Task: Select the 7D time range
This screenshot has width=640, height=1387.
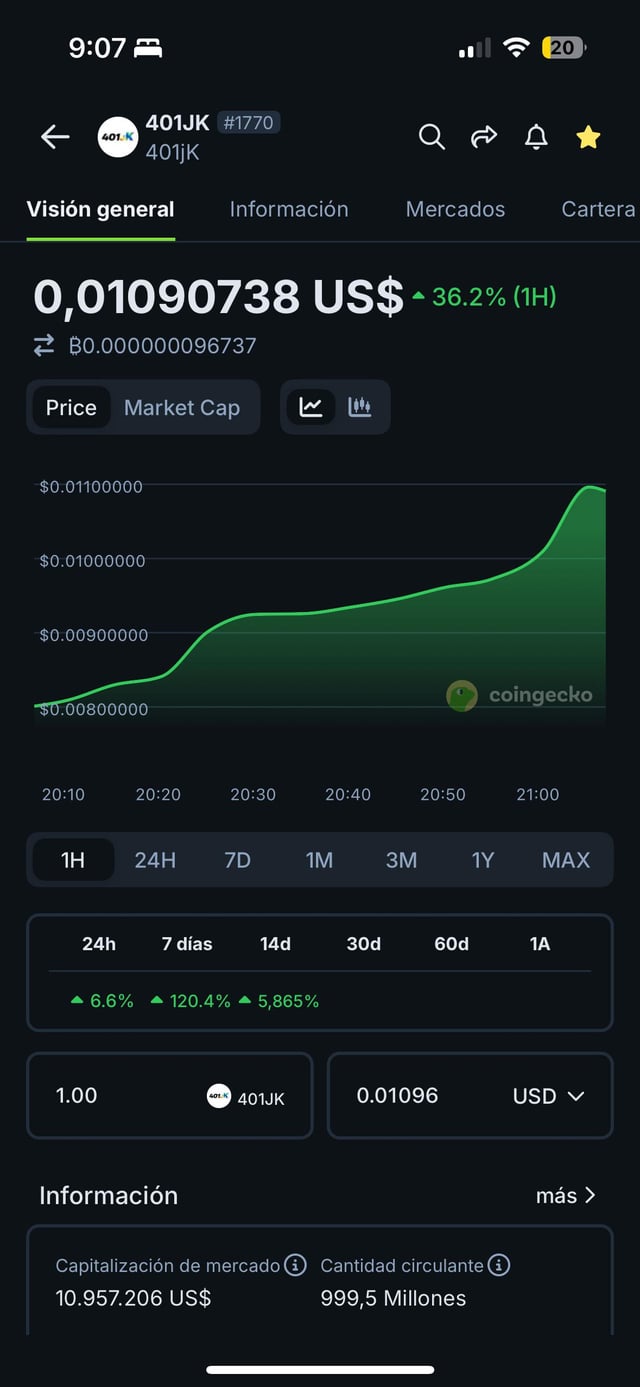Action: tap(237, 860)
